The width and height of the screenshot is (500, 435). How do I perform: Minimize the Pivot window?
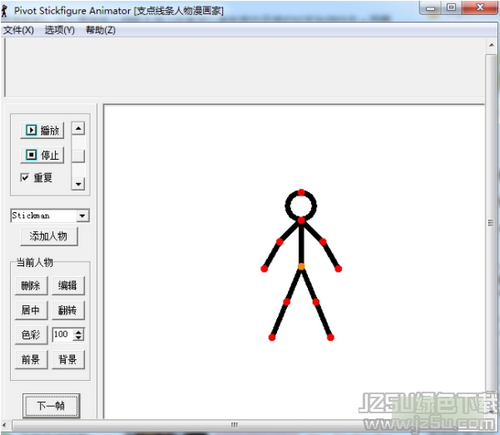click(431, 8)
